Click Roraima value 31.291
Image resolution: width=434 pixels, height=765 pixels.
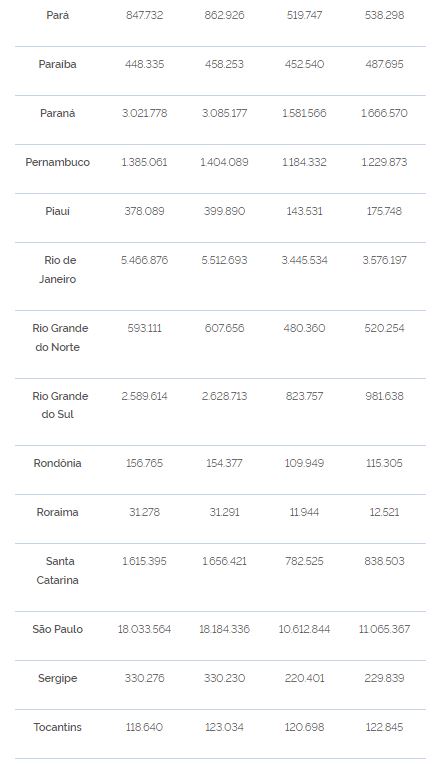[224, 512]
